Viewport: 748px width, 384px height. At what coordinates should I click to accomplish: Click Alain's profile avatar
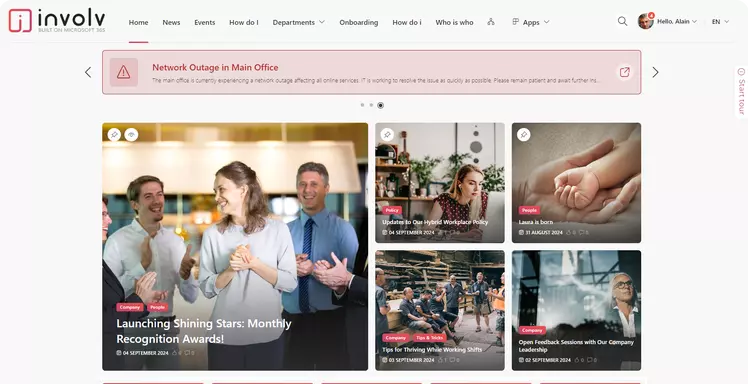pos(645,21)
